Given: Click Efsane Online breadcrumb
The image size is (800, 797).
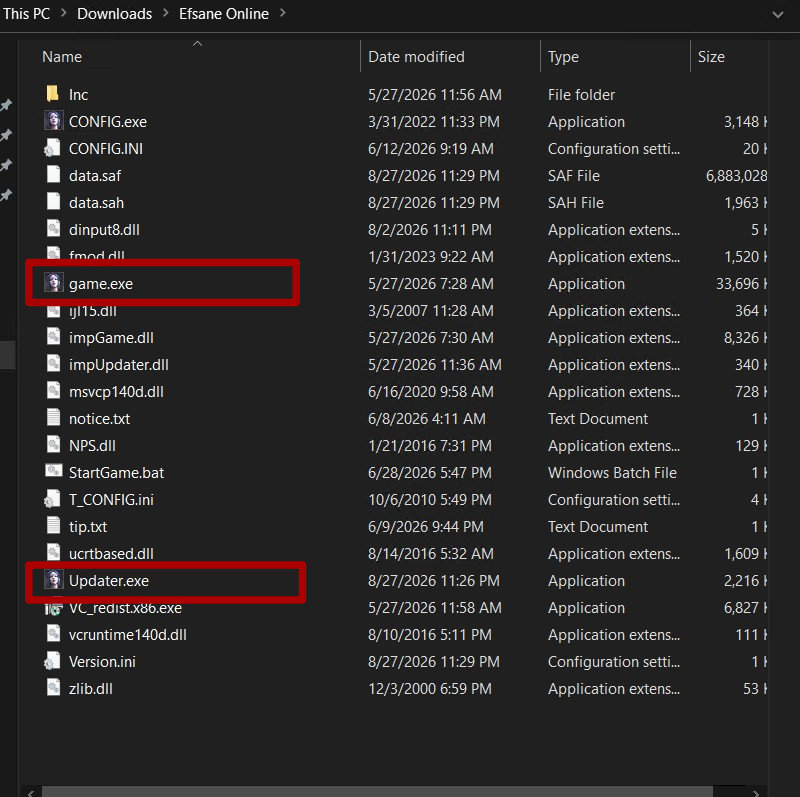Looking at the screenshot, I should coord(223,14).
